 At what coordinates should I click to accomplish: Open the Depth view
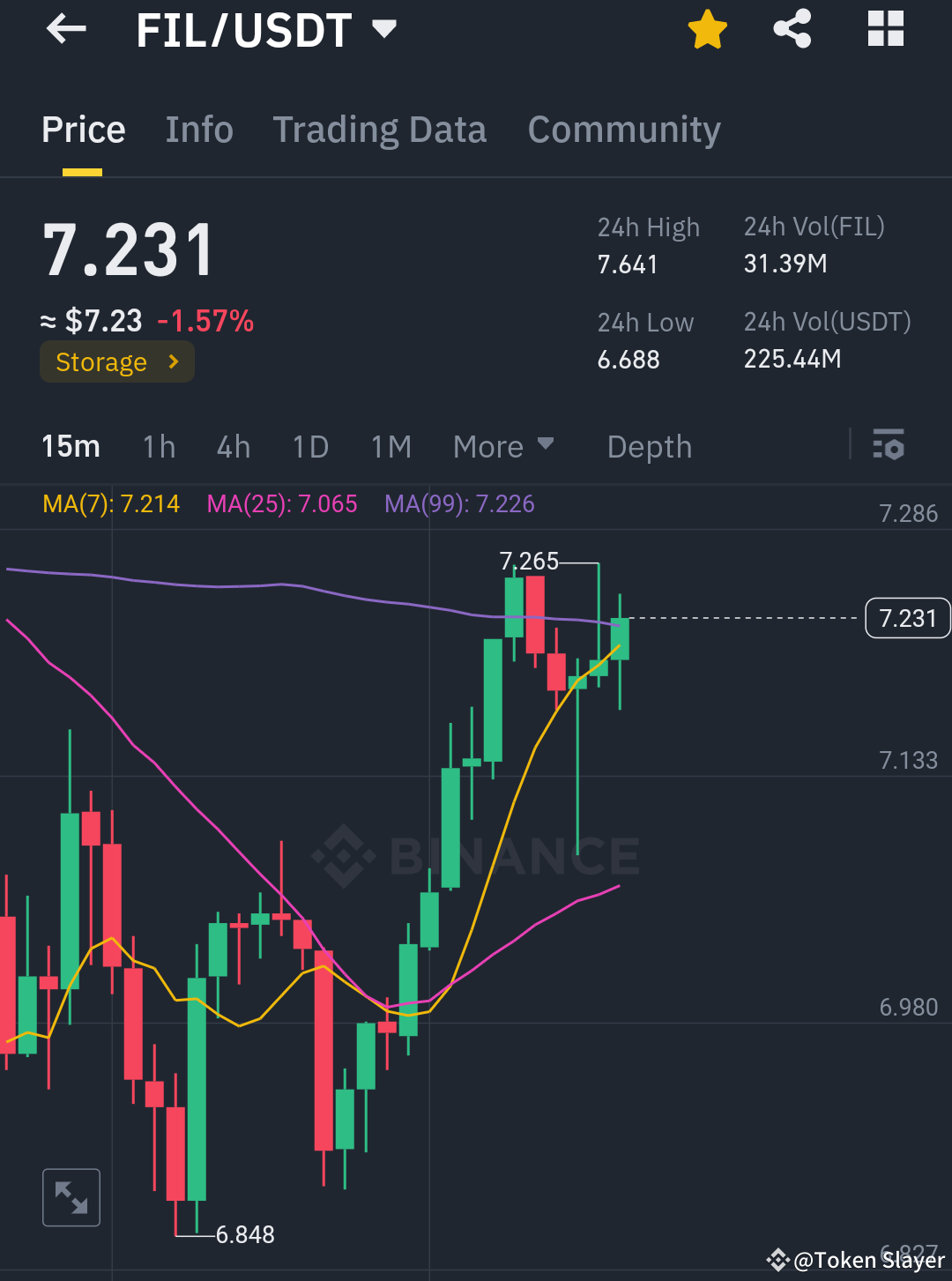coord(649,446)
